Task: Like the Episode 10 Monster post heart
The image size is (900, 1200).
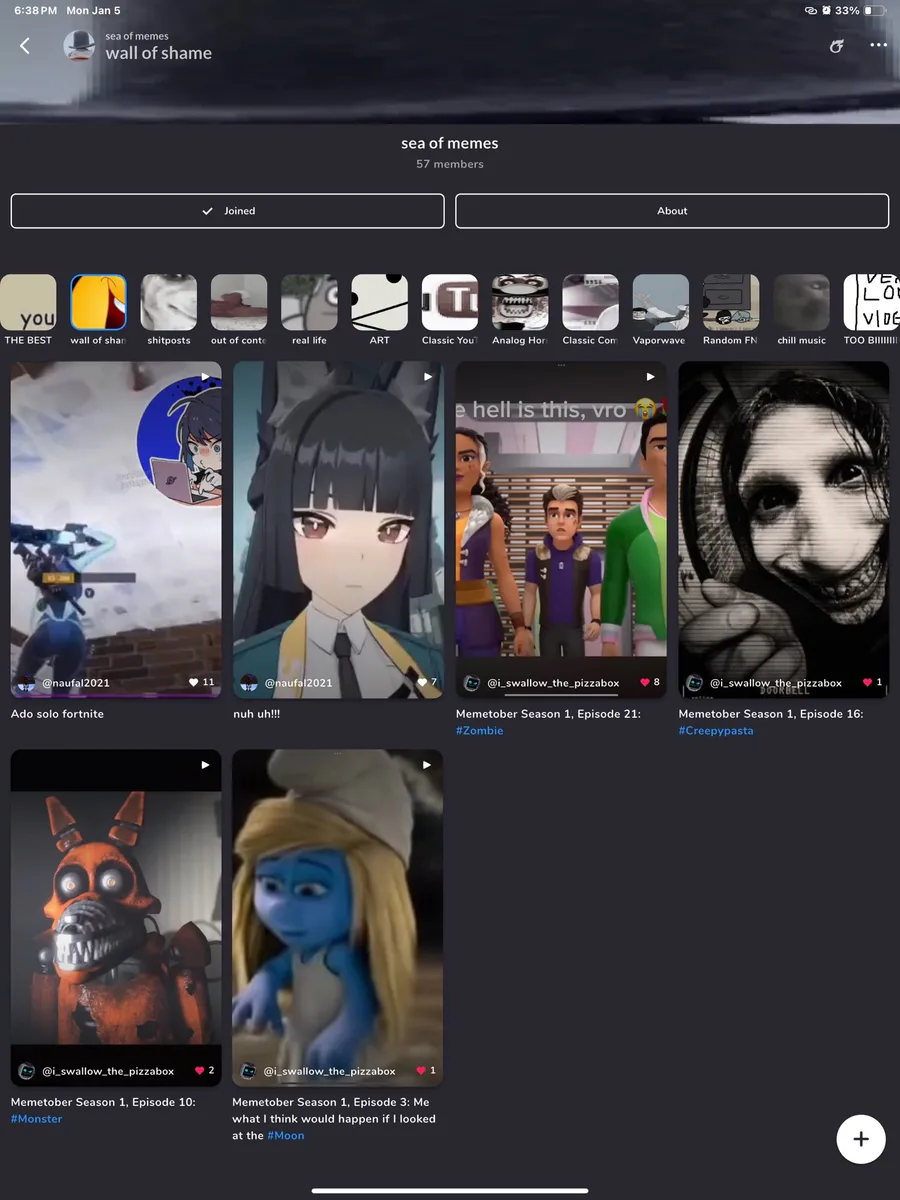Action: [199, 1070]
